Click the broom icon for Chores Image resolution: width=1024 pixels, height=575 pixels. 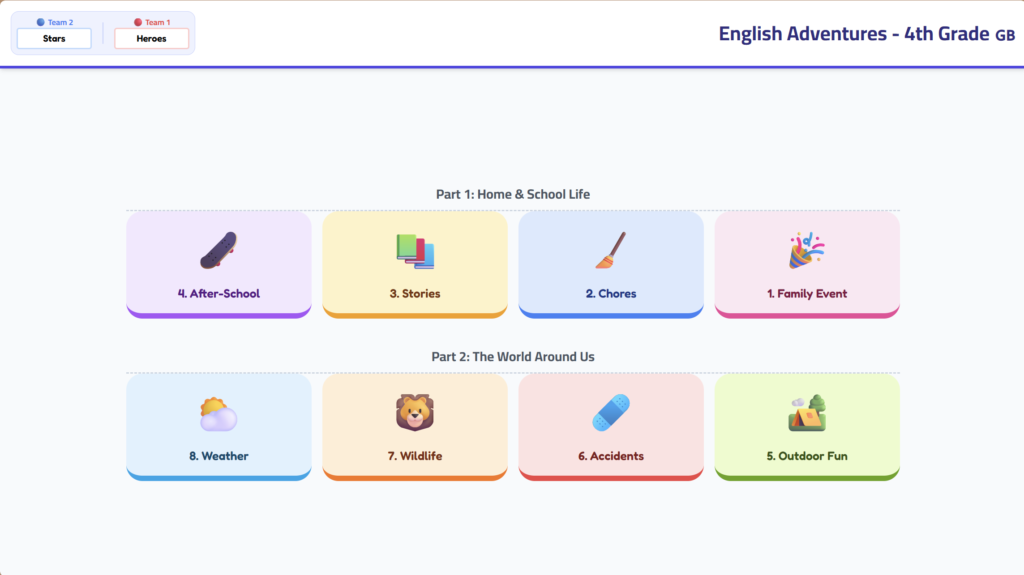[x=610, y=250]
